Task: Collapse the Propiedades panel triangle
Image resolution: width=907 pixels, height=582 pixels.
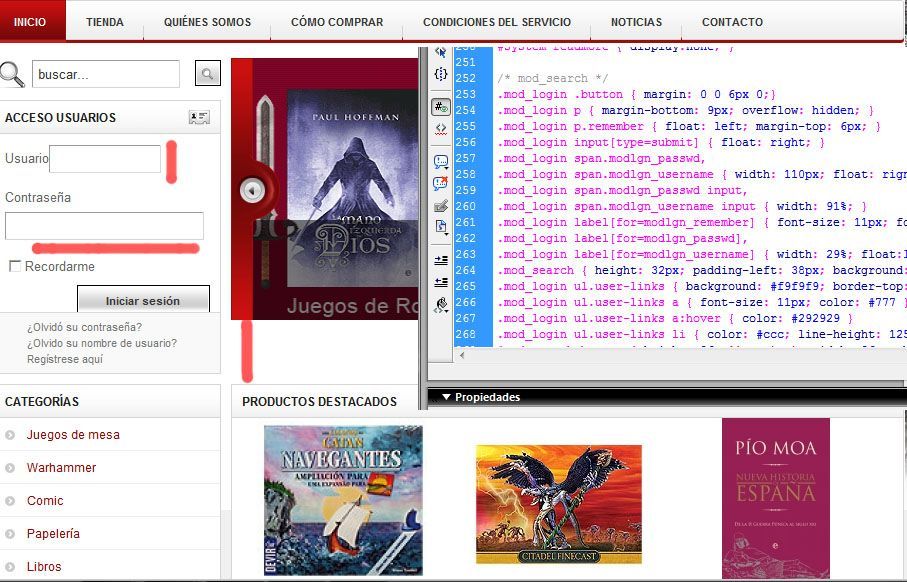Action: [x=446, y=397]
